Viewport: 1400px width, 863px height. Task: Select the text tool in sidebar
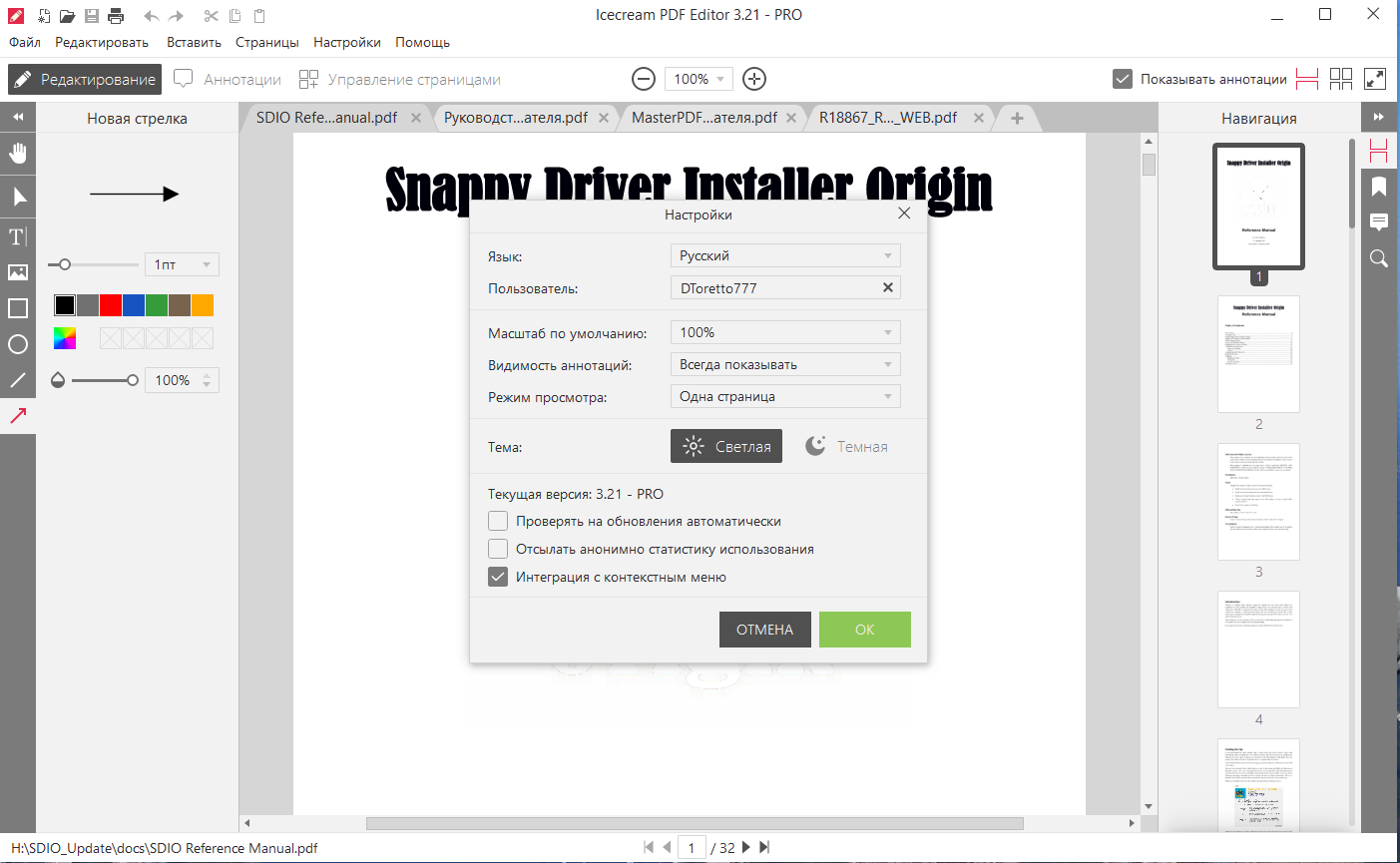[18, 236]
